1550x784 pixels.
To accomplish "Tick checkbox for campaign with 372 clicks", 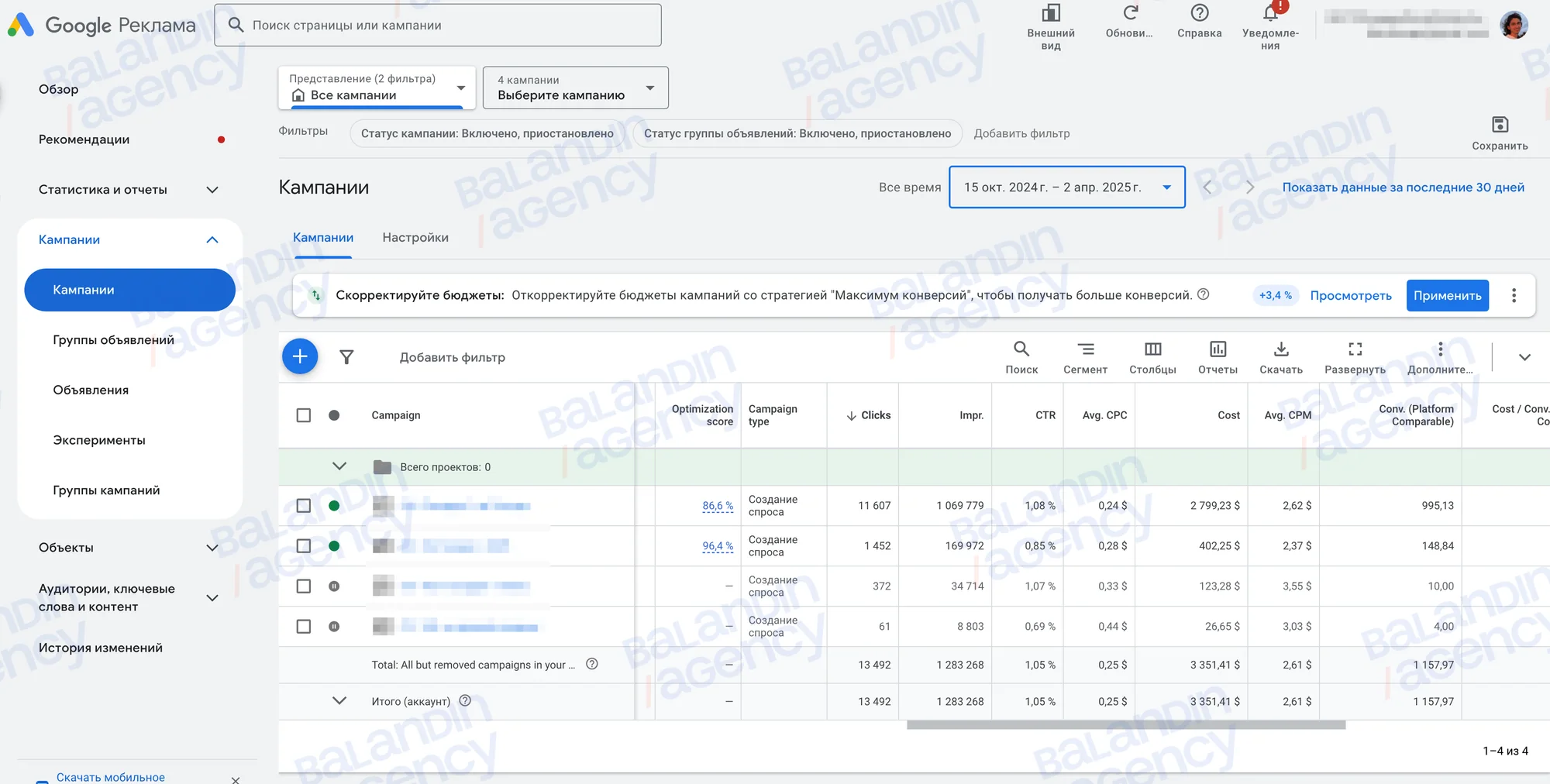I will coord(304,586).
